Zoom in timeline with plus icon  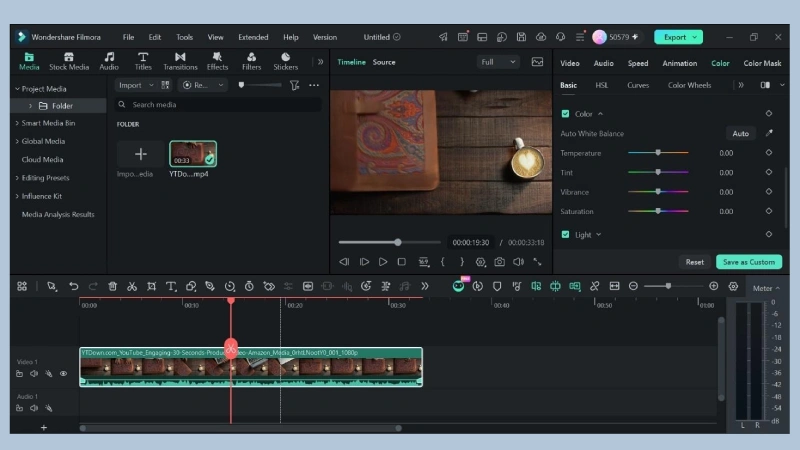(x=714, y=286)
